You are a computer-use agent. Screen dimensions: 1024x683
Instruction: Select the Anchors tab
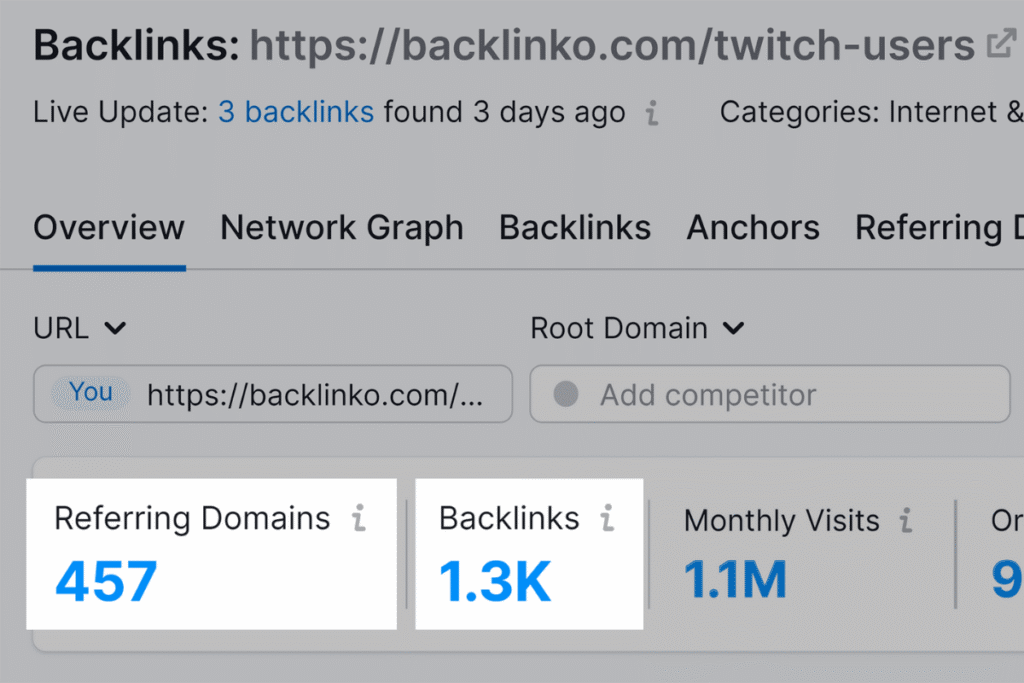pyautogui.click(x=753, y=228)
